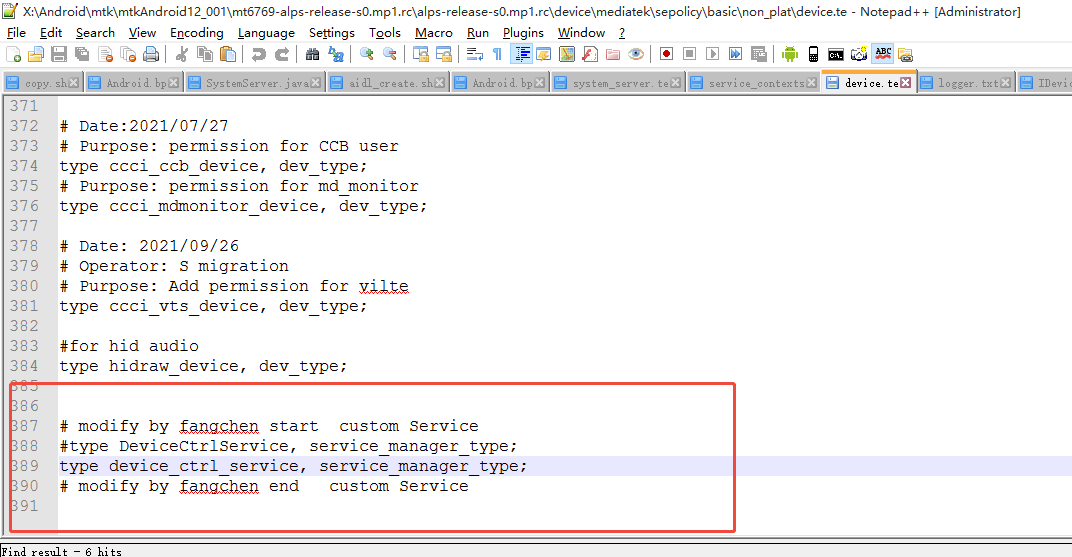Open the Plugins menu
The image size is (1072, 557).
point(523,33)
